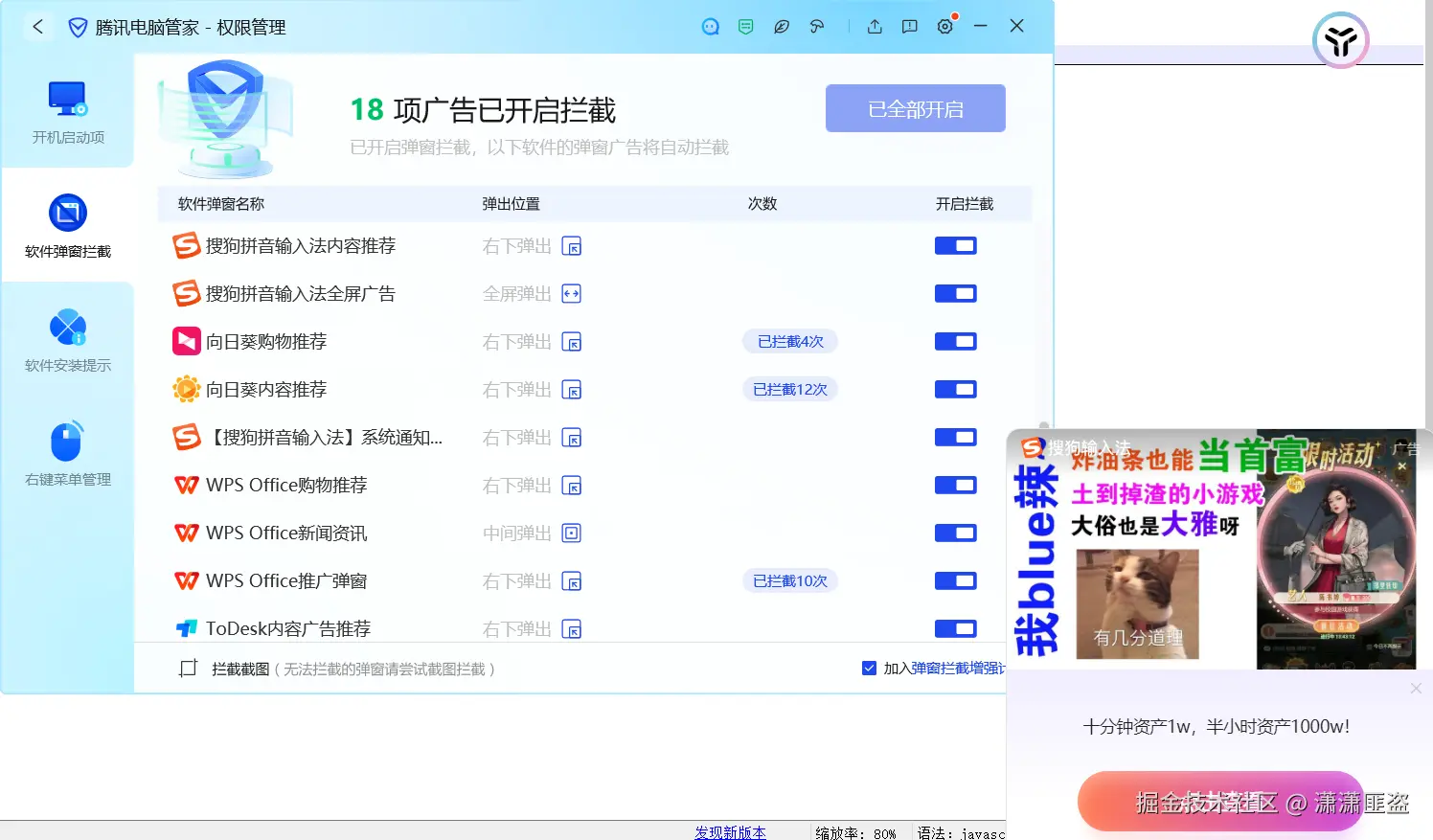1433x840 pixels.
Task: Open the 发现新版本 update link
Action: 729,832
